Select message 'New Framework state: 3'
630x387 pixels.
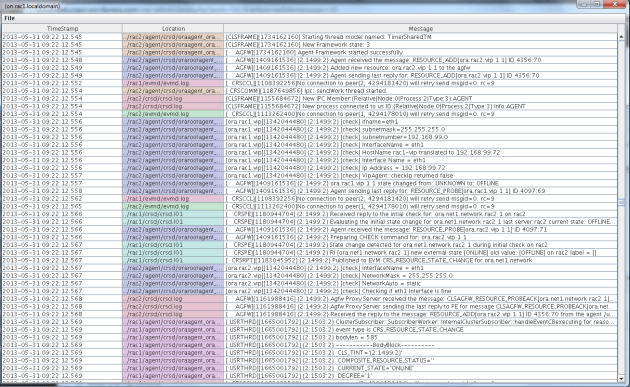pyautogui.click(x=420, y=44)
